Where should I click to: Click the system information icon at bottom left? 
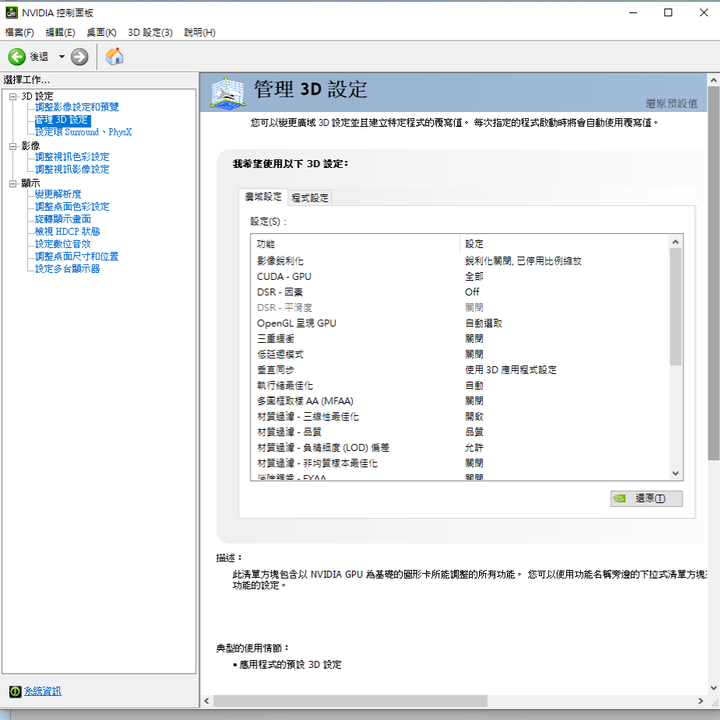click(15, 691)
